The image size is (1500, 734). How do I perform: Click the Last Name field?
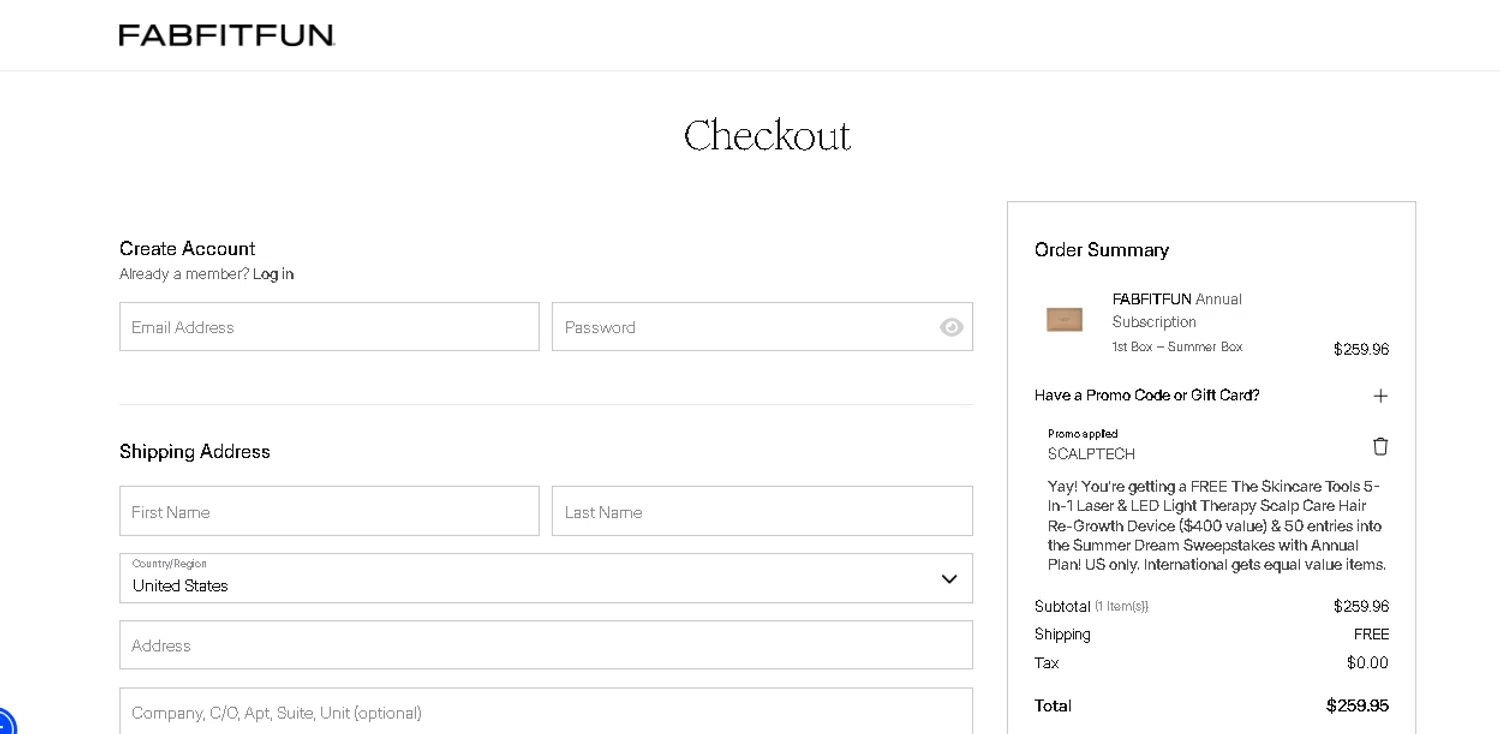coord(762,511)
